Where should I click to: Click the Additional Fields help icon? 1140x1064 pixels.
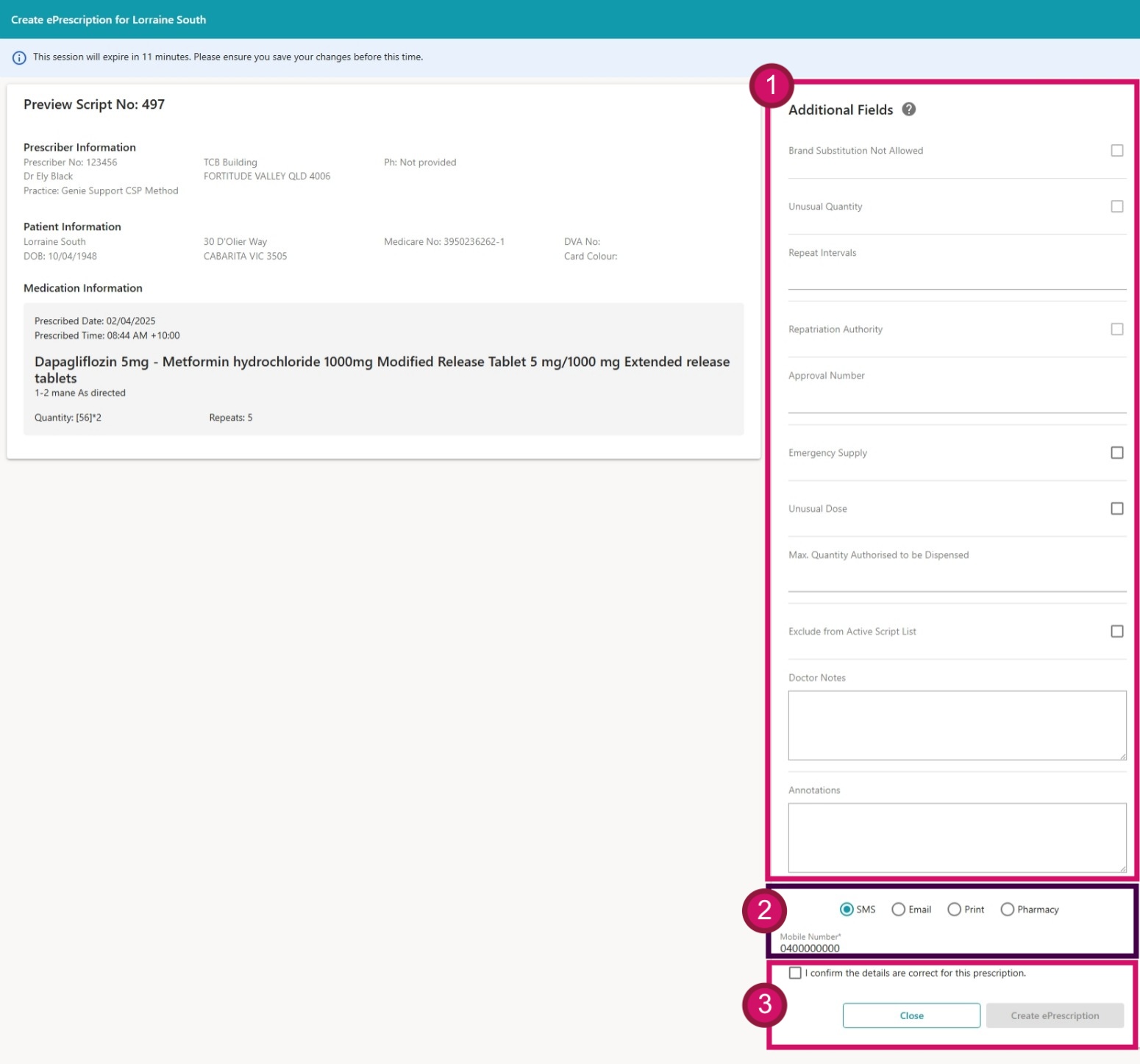click(x=909, y=110)
